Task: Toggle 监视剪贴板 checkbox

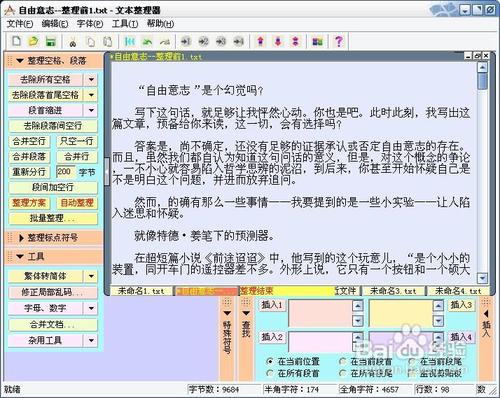Action: tap(412, 373)
